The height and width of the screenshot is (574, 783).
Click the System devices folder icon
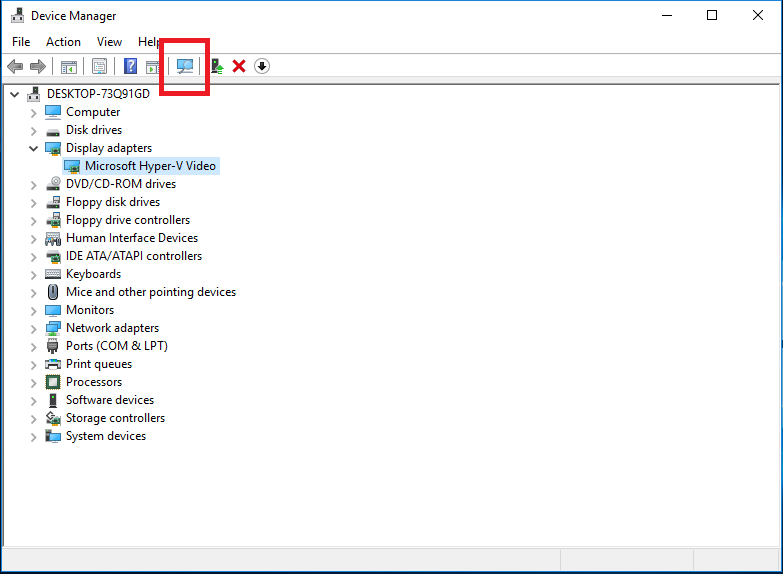point(53,436)
